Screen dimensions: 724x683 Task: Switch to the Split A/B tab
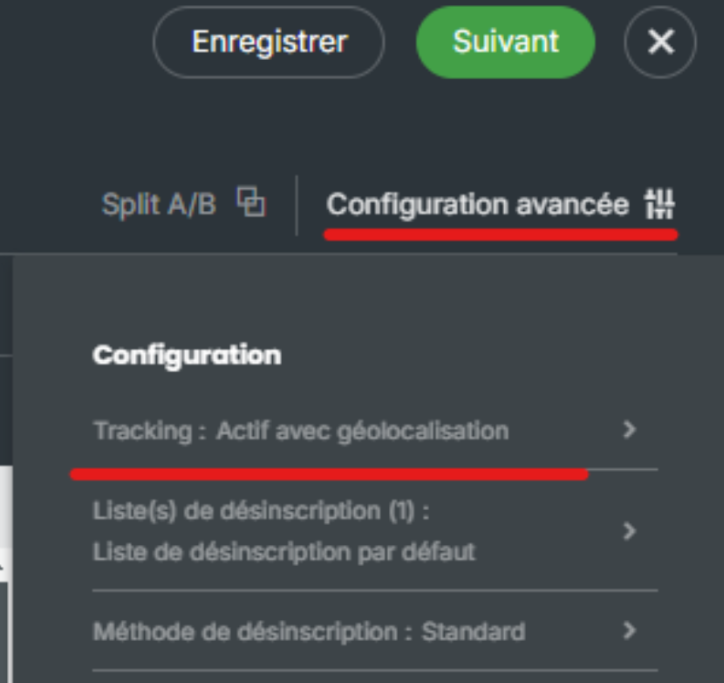pos(160,204)
